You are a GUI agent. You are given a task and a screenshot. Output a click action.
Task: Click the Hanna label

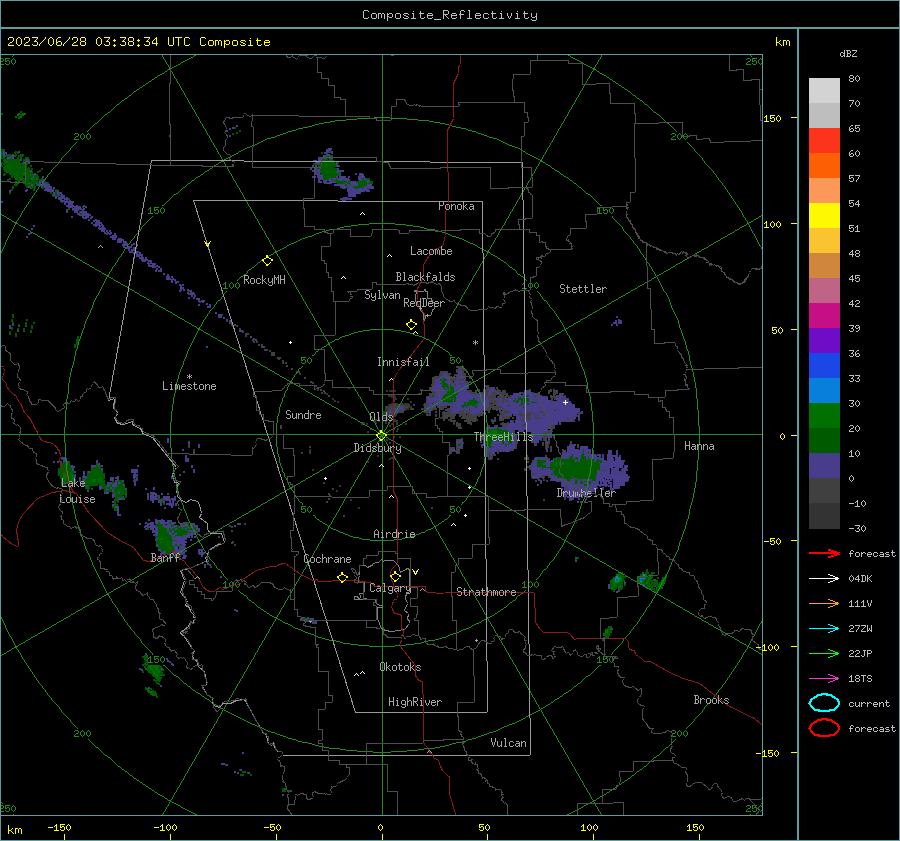(x=699, y=445)
